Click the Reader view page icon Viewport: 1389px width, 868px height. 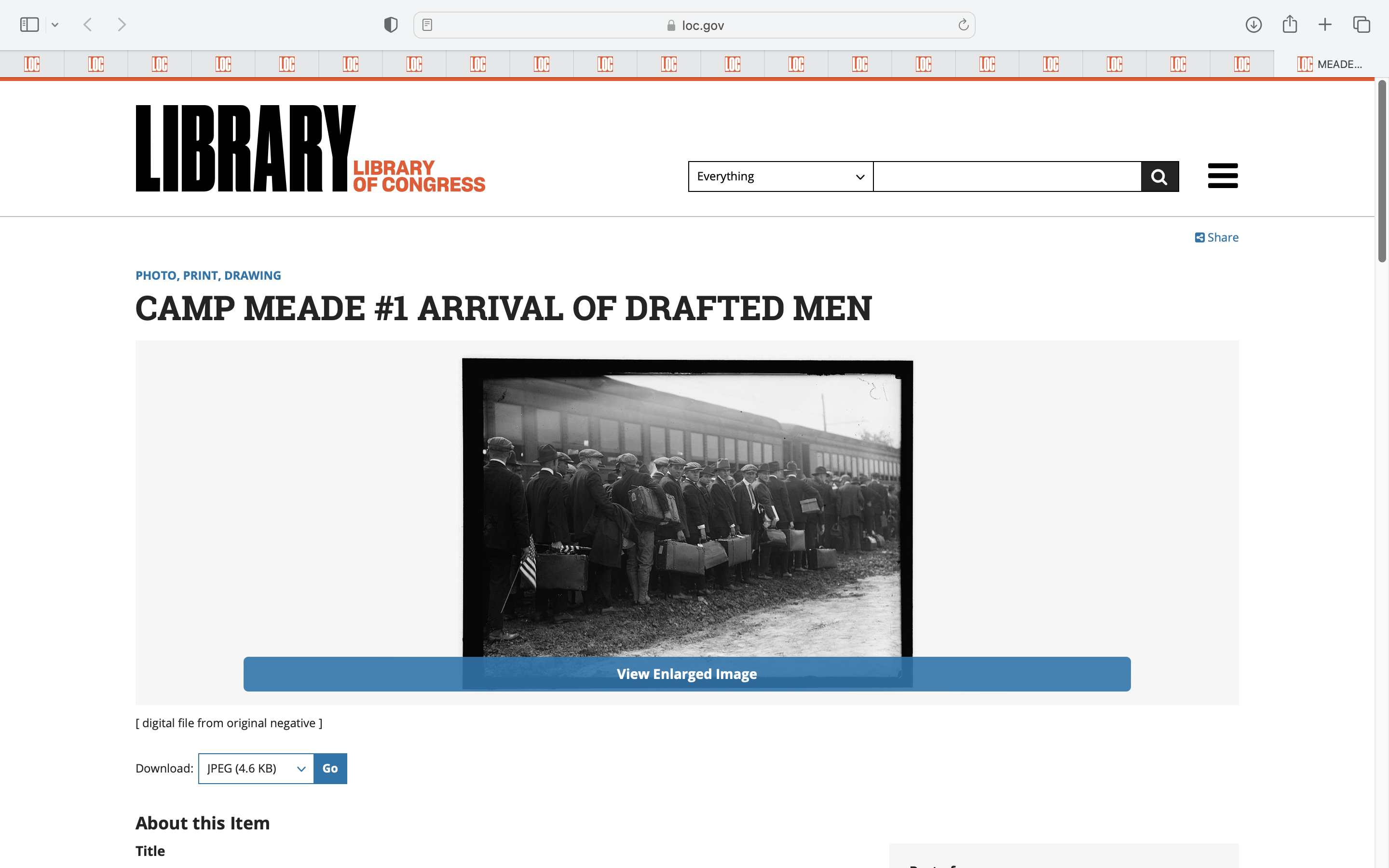point(427,25)
